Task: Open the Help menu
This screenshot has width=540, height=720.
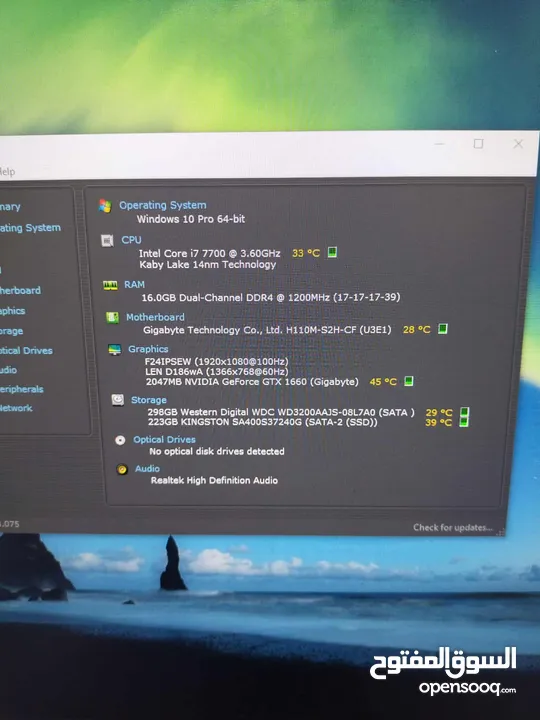Action: (7, 172)
